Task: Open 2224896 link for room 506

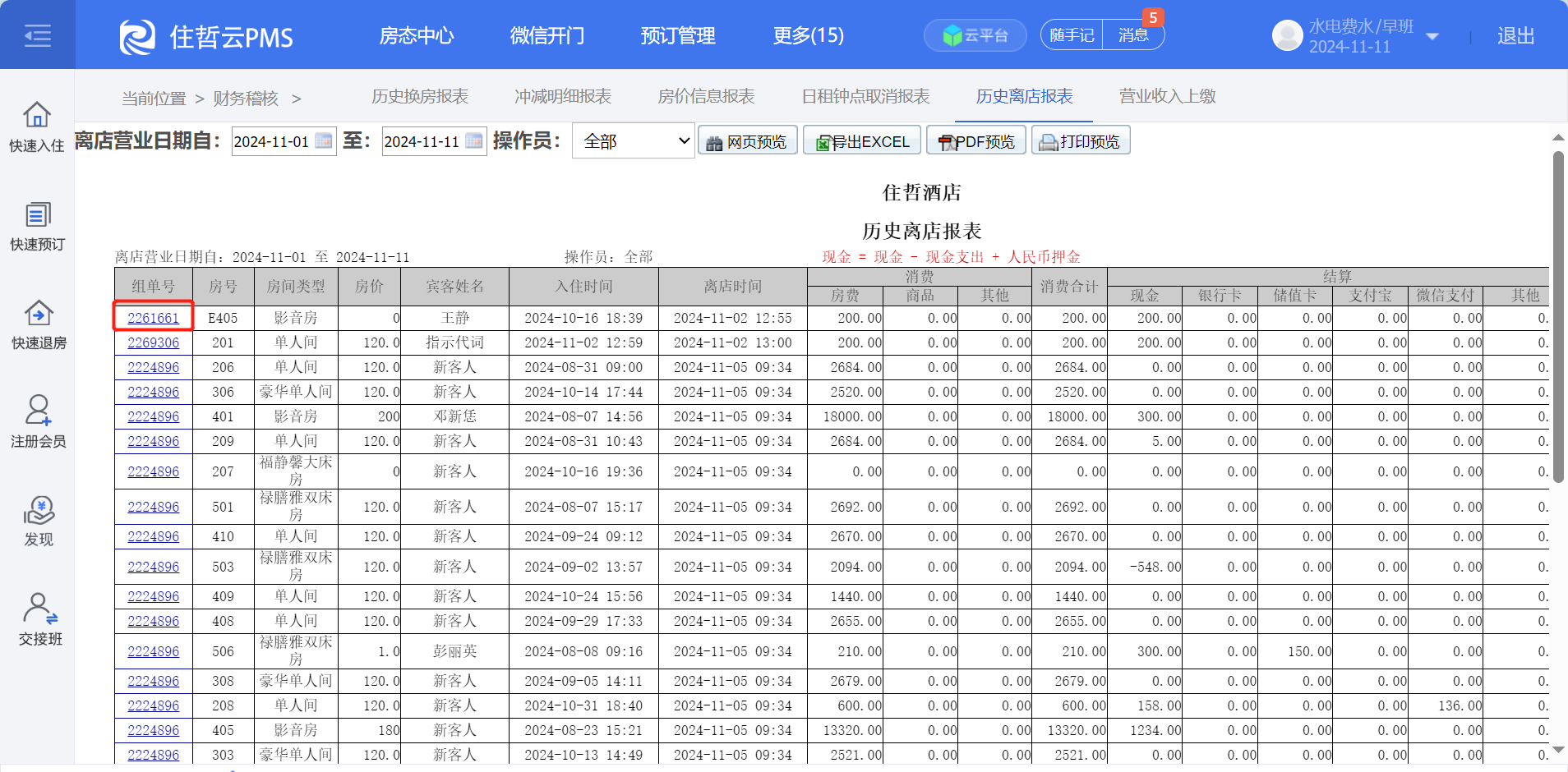Action: click(x=154, y=651)
